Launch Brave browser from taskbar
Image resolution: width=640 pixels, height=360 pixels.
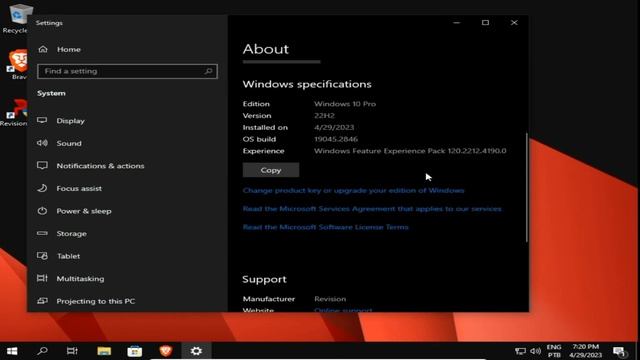click(x=165, y=351)
